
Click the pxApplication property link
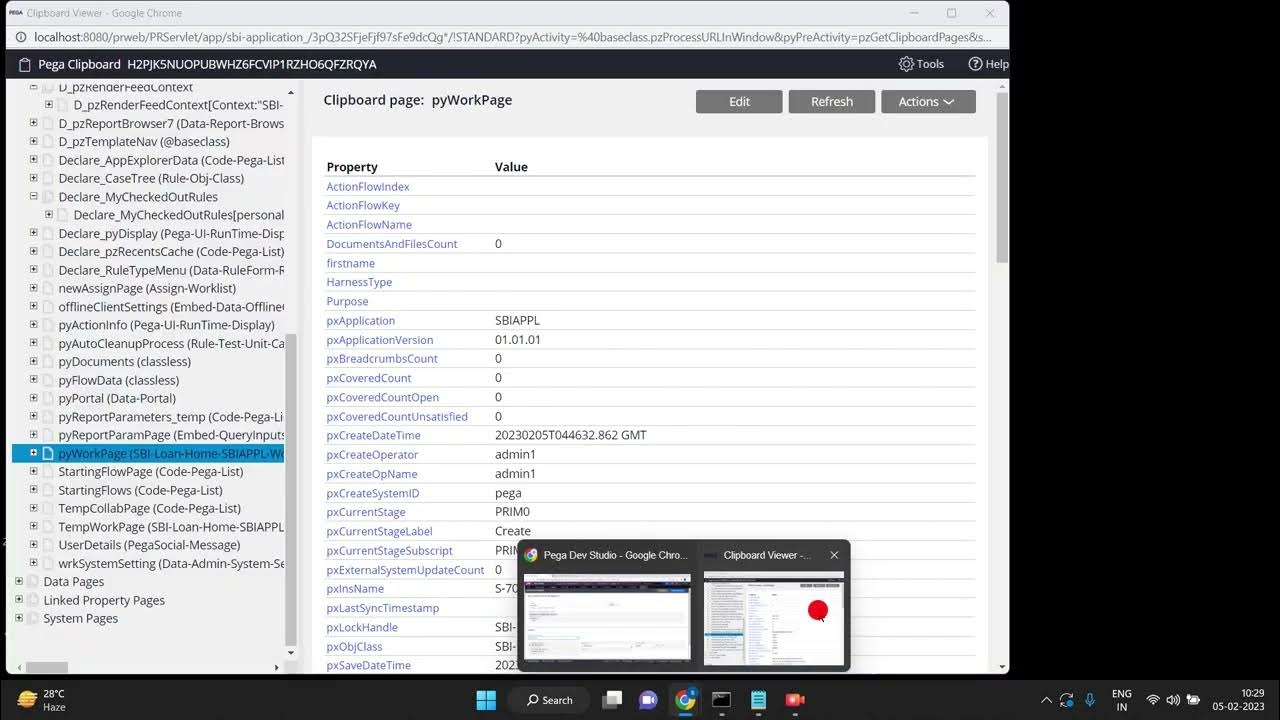click(x=361, y=321)
